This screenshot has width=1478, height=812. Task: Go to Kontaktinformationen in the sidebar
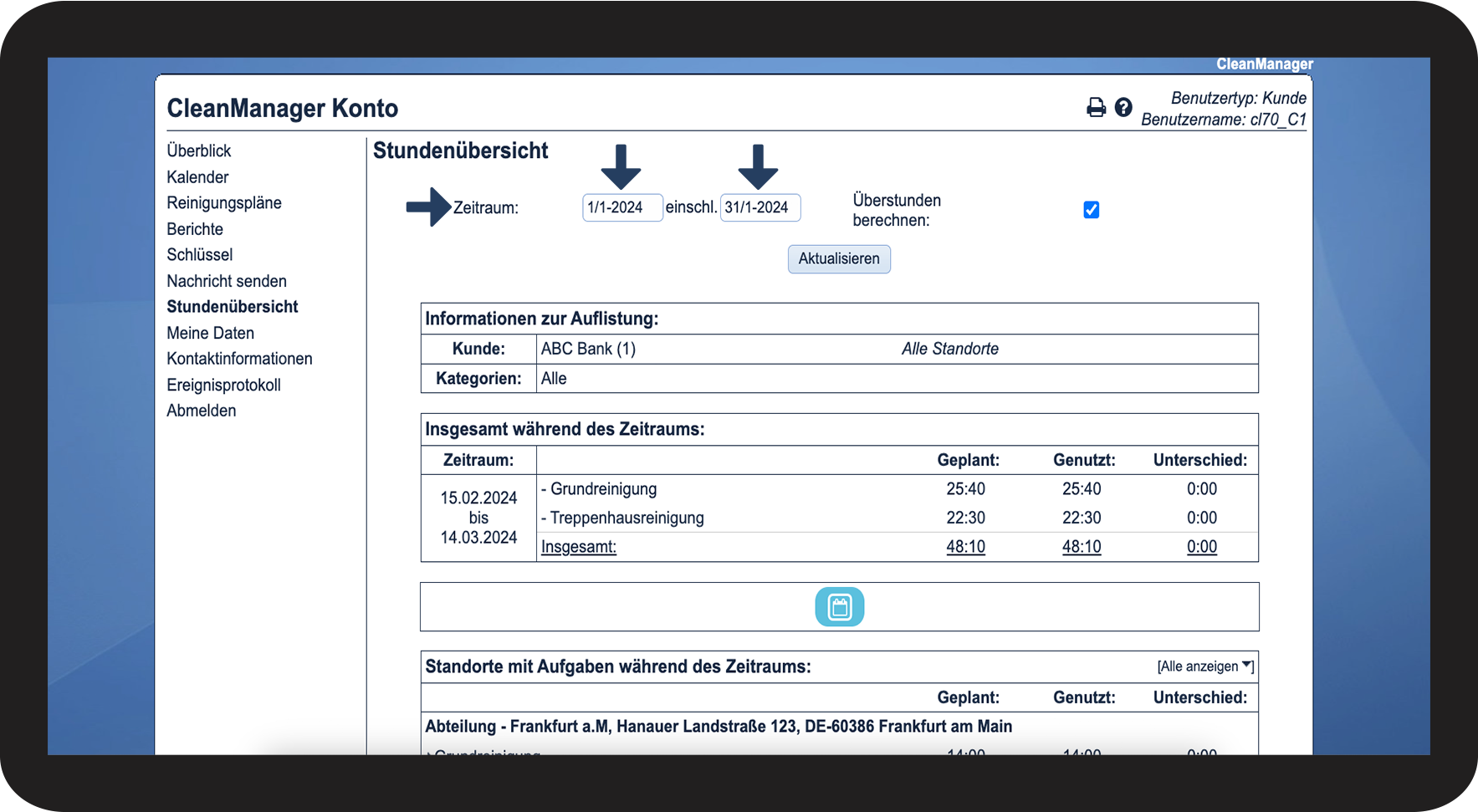[x=240, y=359]
